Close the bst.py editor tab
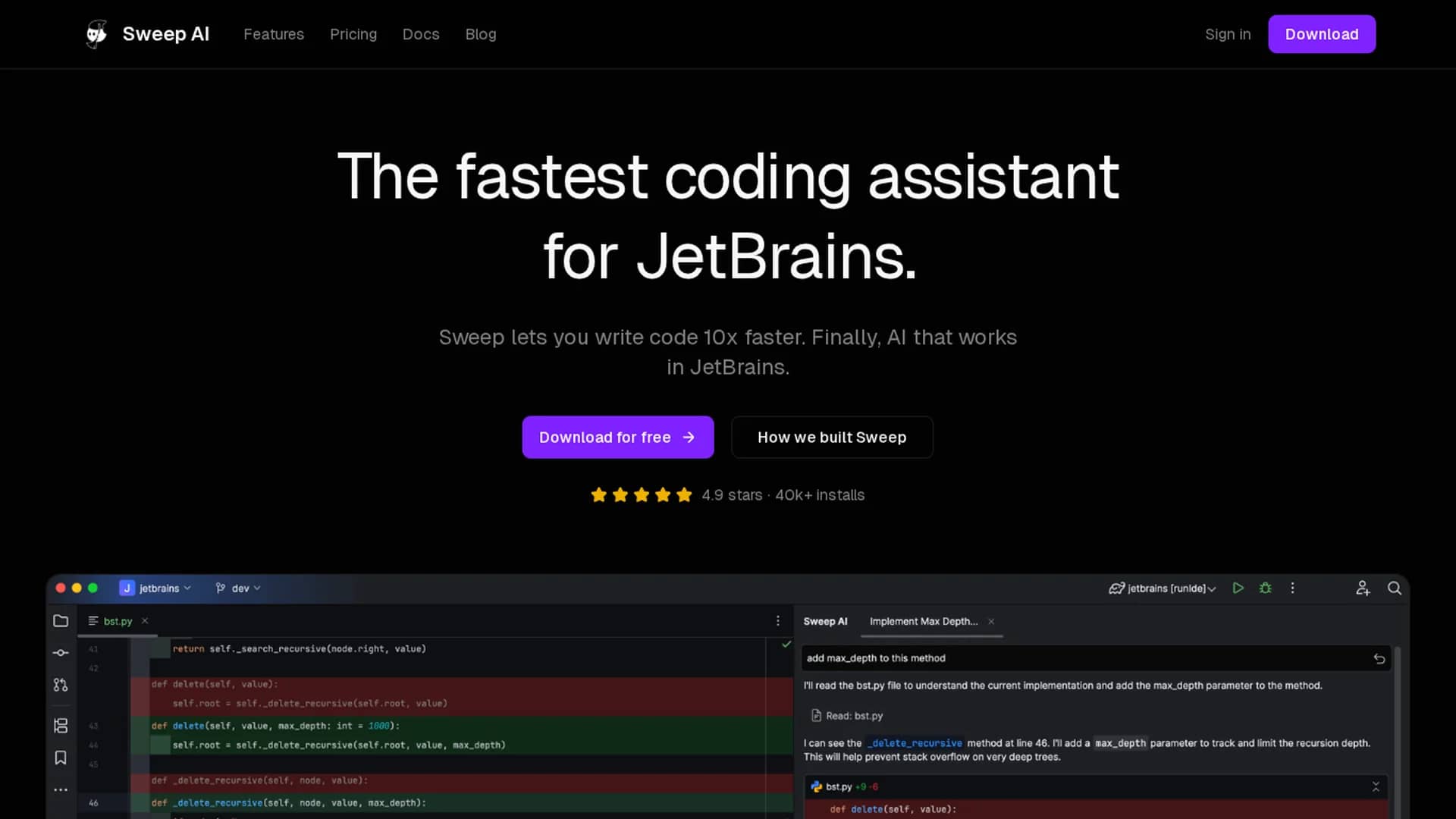 (145, 621)
